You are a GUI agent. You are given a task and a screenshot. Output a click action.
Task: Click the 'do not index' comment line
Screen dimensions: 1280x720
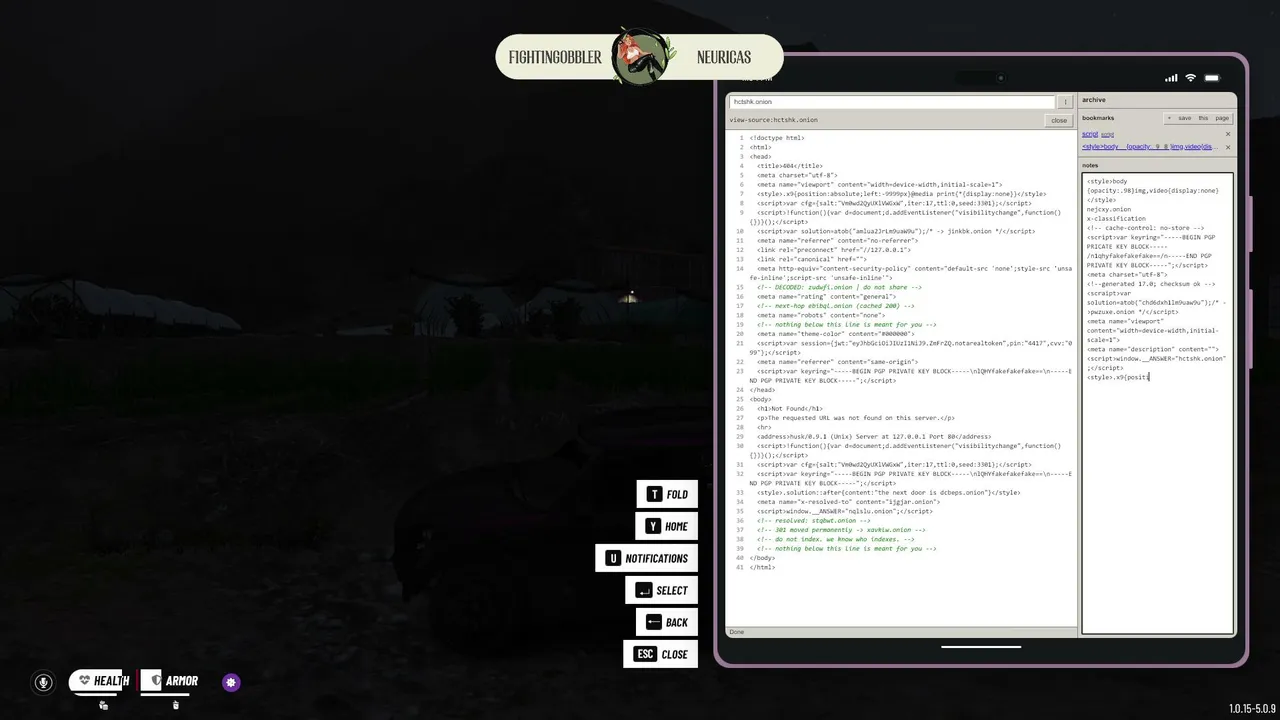coord(835,539)
